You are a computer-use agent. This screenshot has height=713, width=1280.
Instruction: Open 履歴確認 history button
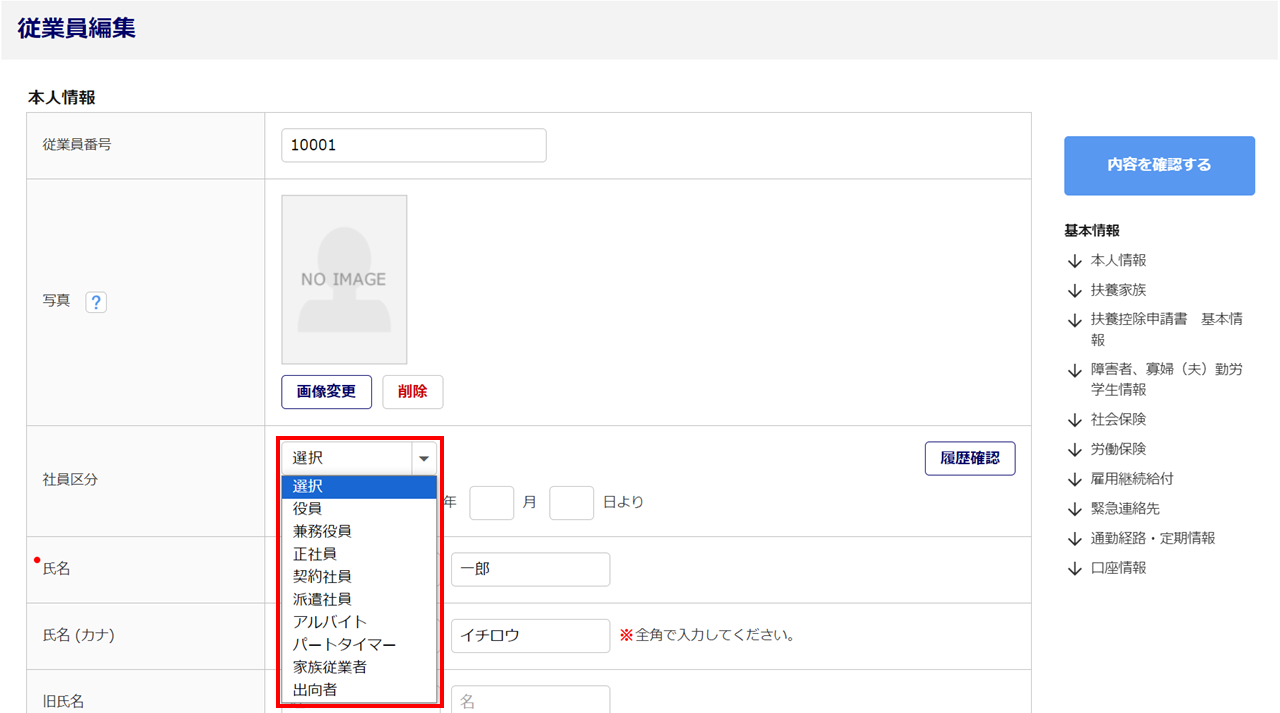969,459
